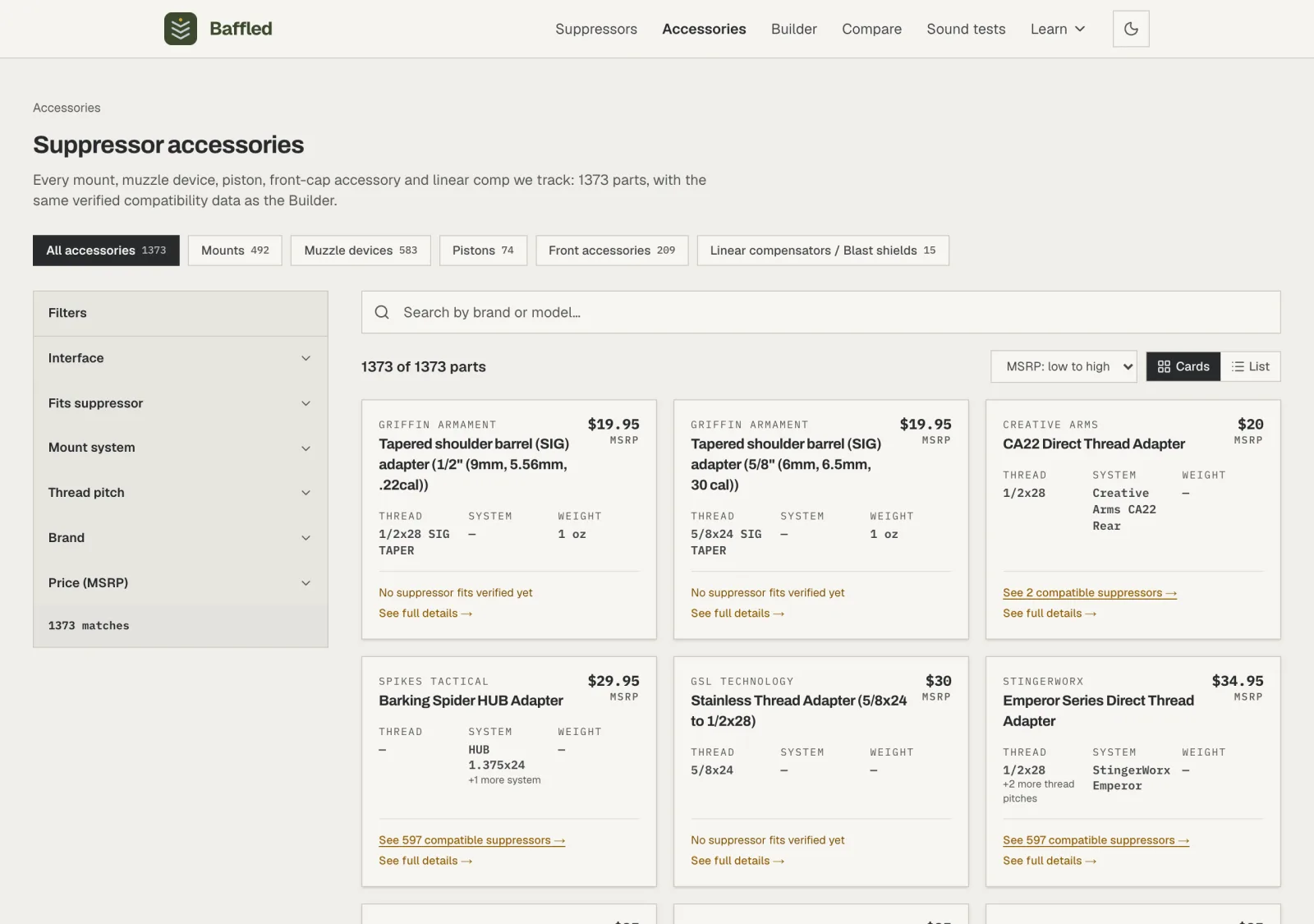The height and width of the screenshot is (924, 1314).
Task: See 2 compatible suppressors for CA22 adapter
Action: click(x=1090, y=593)
